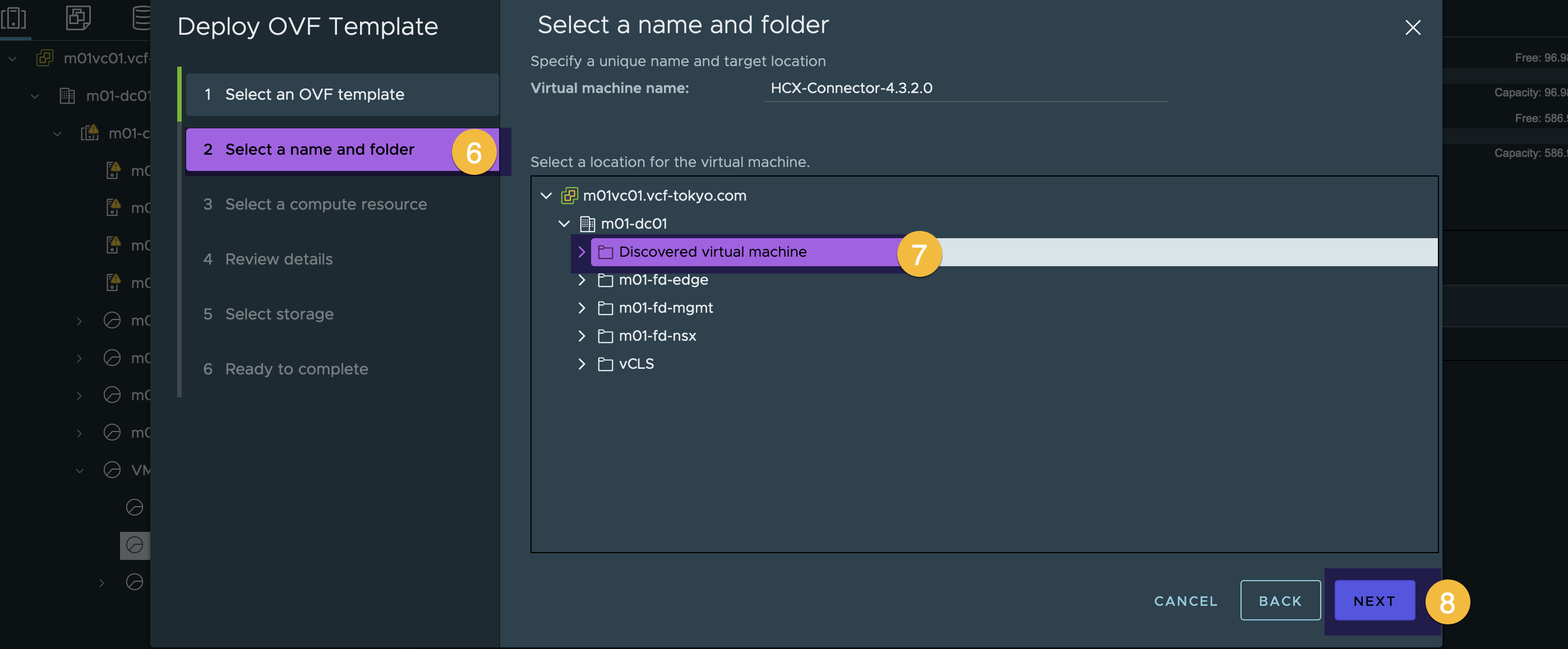Click the datacenter icon in background sidebar
Viewport: 1568px width, 649px height.
[67, 95]
